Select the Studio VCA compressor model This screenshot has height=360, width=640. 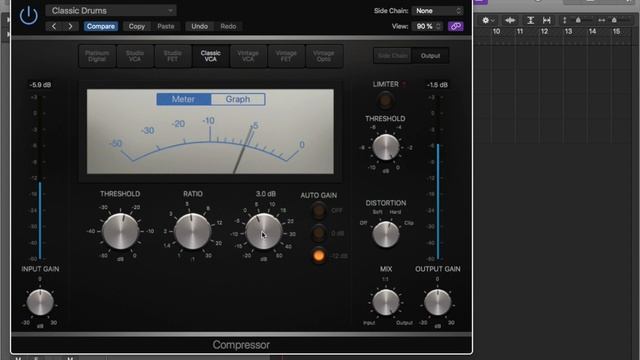(135, 56)
